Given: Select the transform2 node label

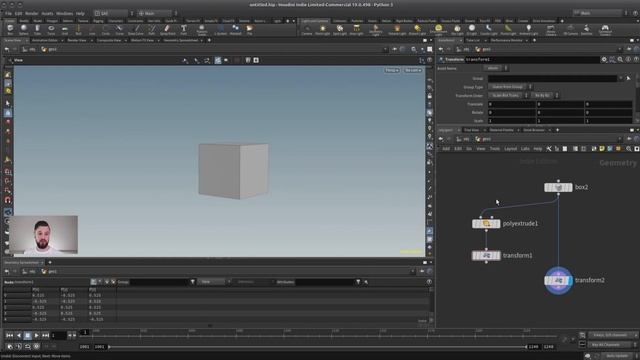Looking at the screenshot, I should pos(590,280).
